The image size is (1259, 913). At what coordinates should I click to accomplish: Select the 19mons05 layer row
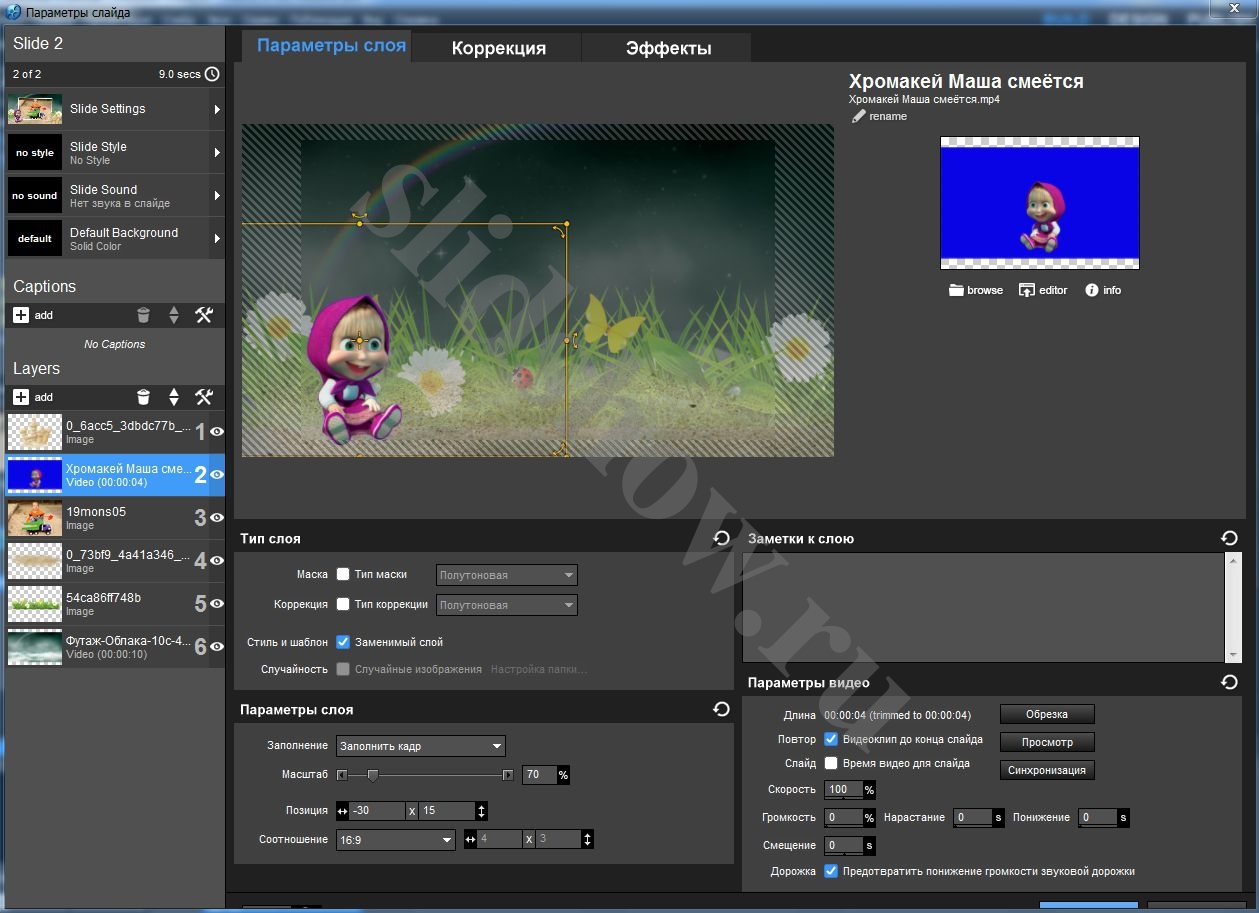click(115, 518)
